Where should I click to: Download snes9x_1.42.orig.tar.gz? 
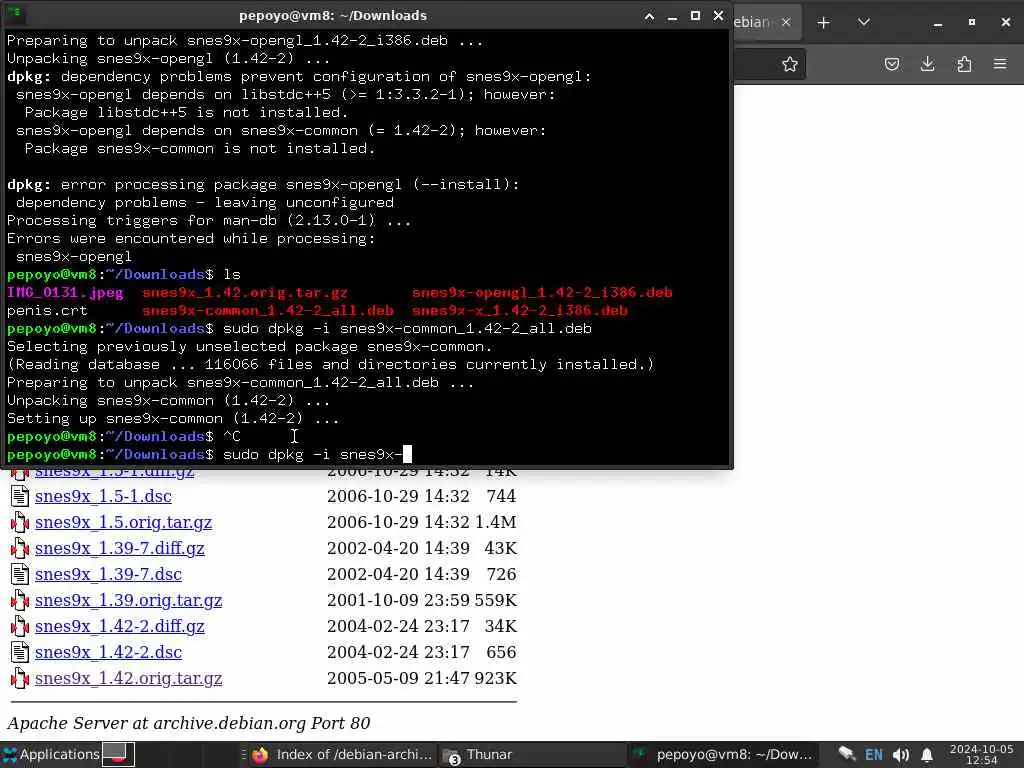point(129,679)
